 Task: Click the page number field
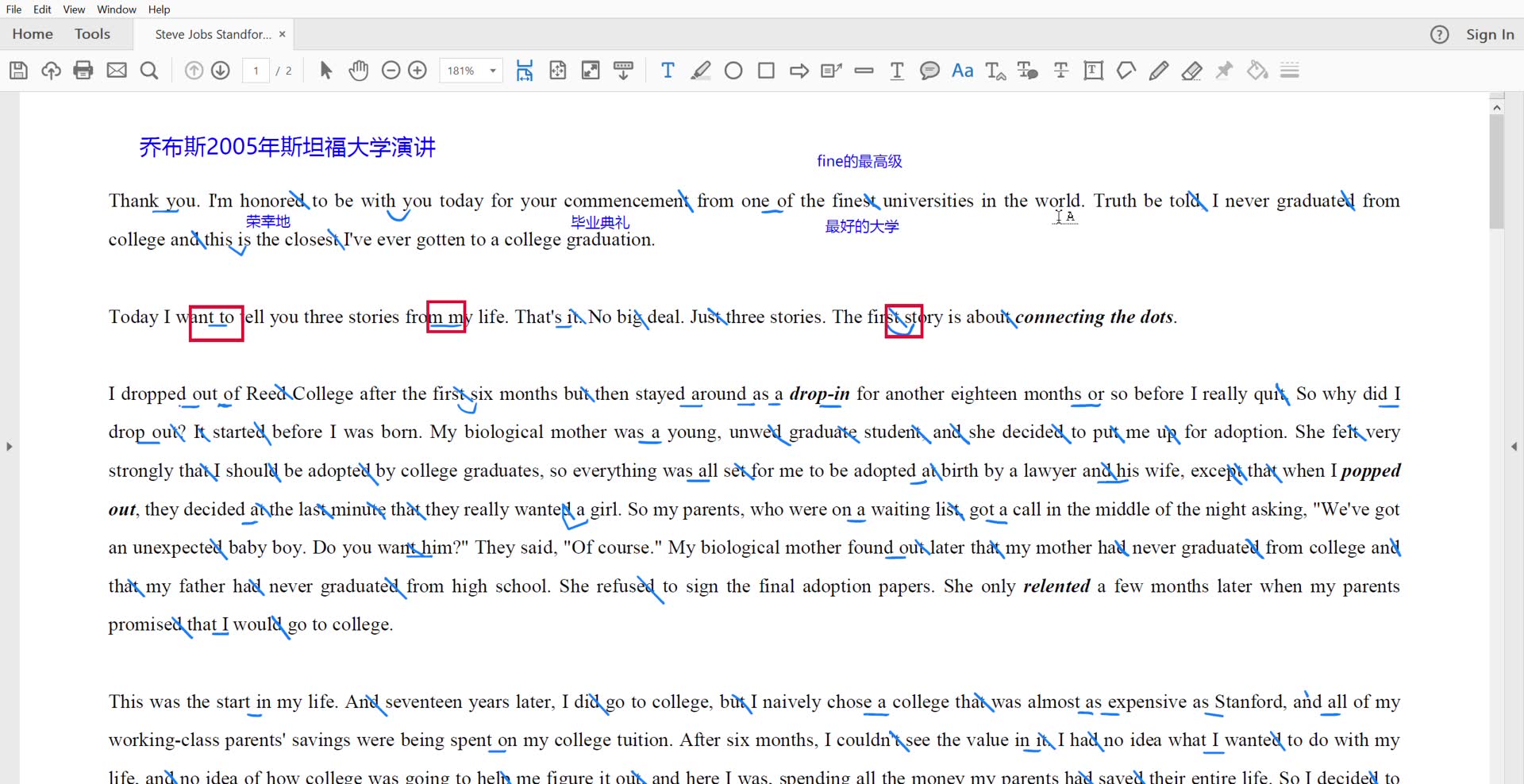coord(256,71)
